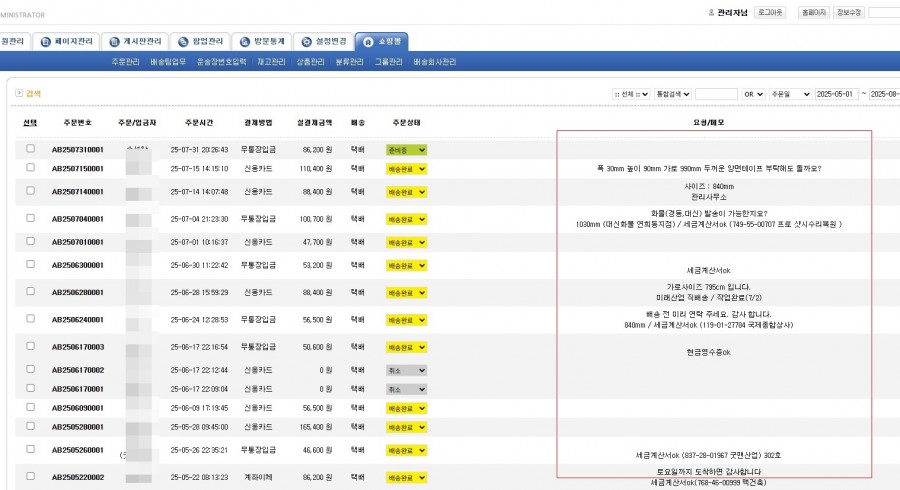Open the 주문일 date type dropdown
This screenshot has width=900, height=490.
[x=788, y=94]
